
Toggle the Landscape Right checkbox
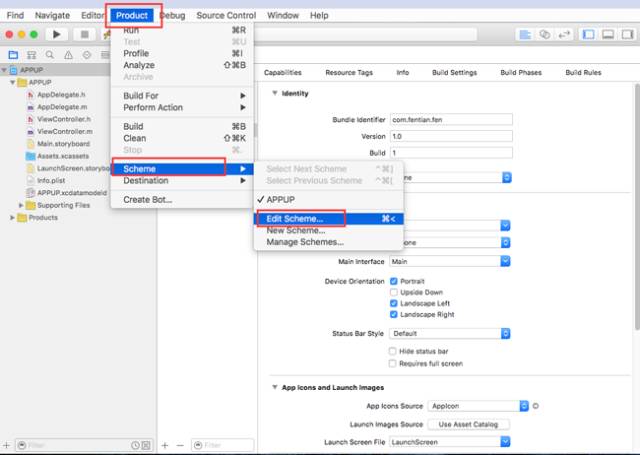[393, 314]
